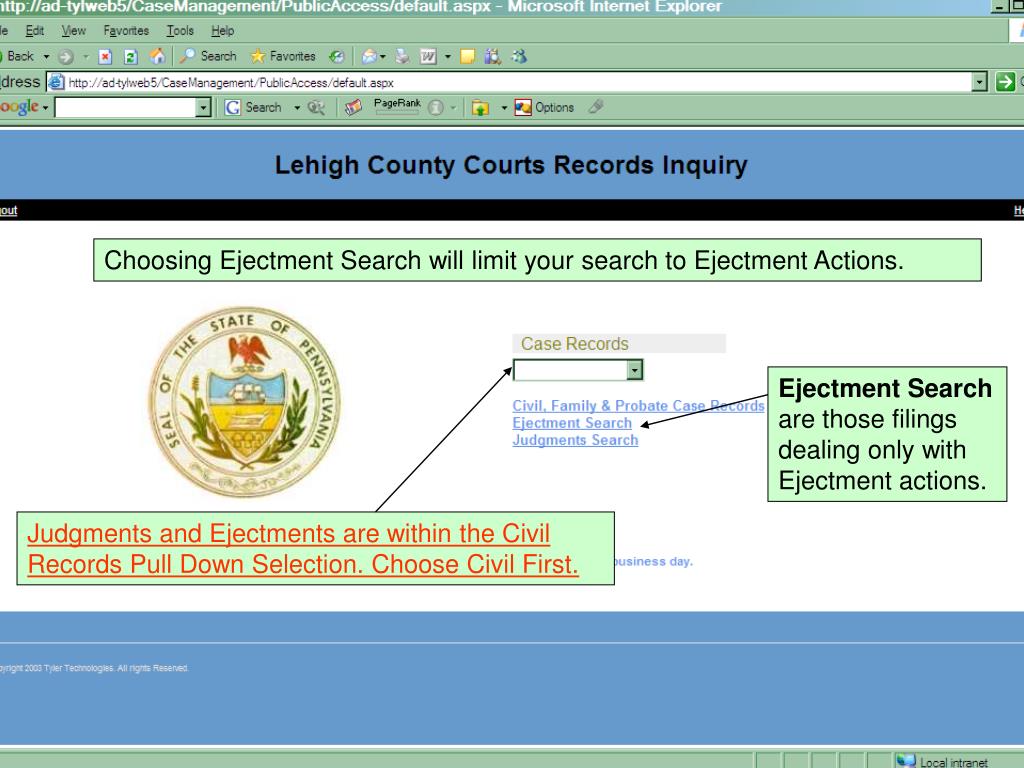Open the Edit menu

point(35,31)
